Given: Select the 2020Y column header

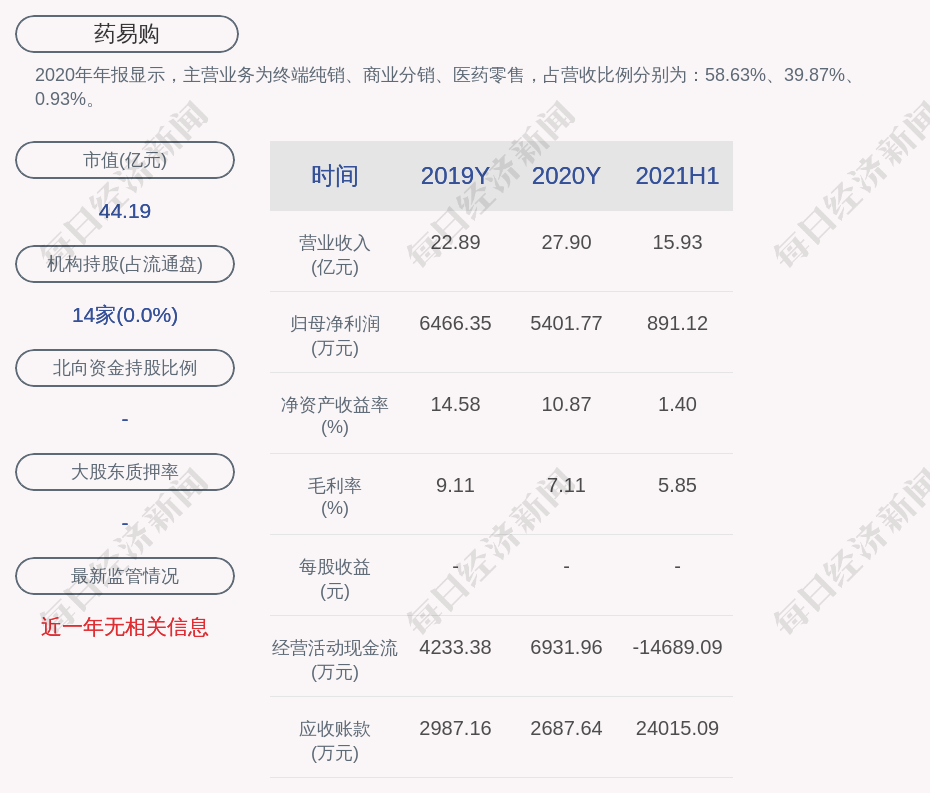Looking at the screenshot, I should click(x=566, y=176).
